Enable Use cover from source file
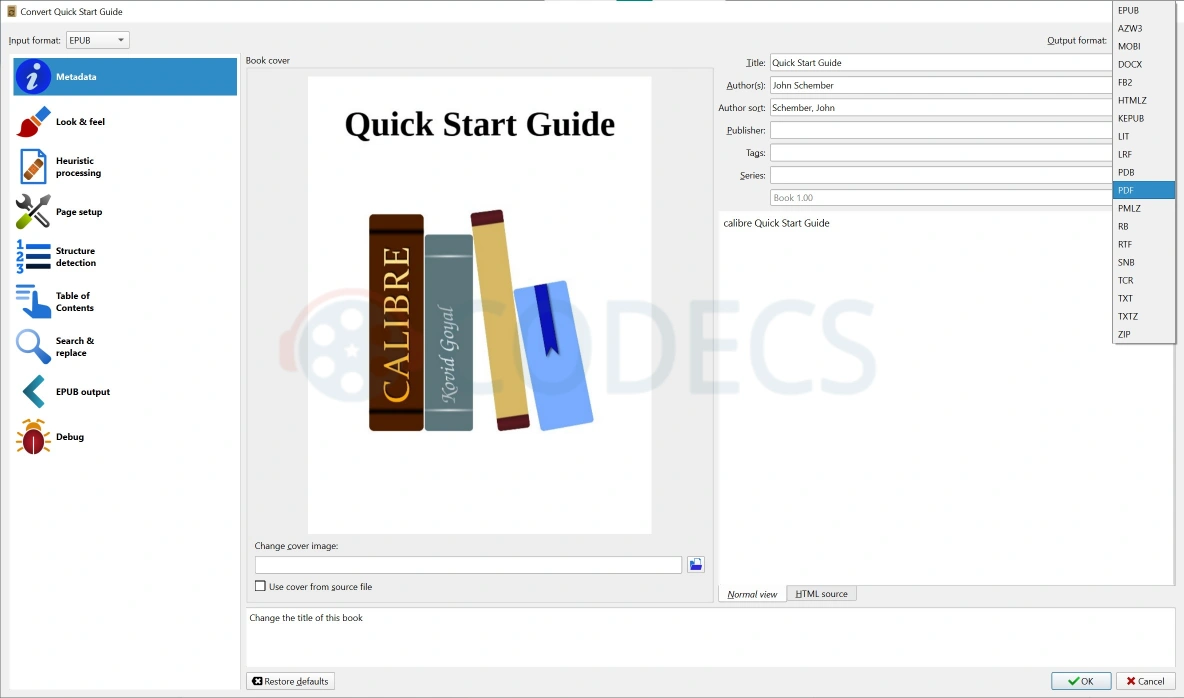Screen dimensions: 1184x698 [313, 586]
